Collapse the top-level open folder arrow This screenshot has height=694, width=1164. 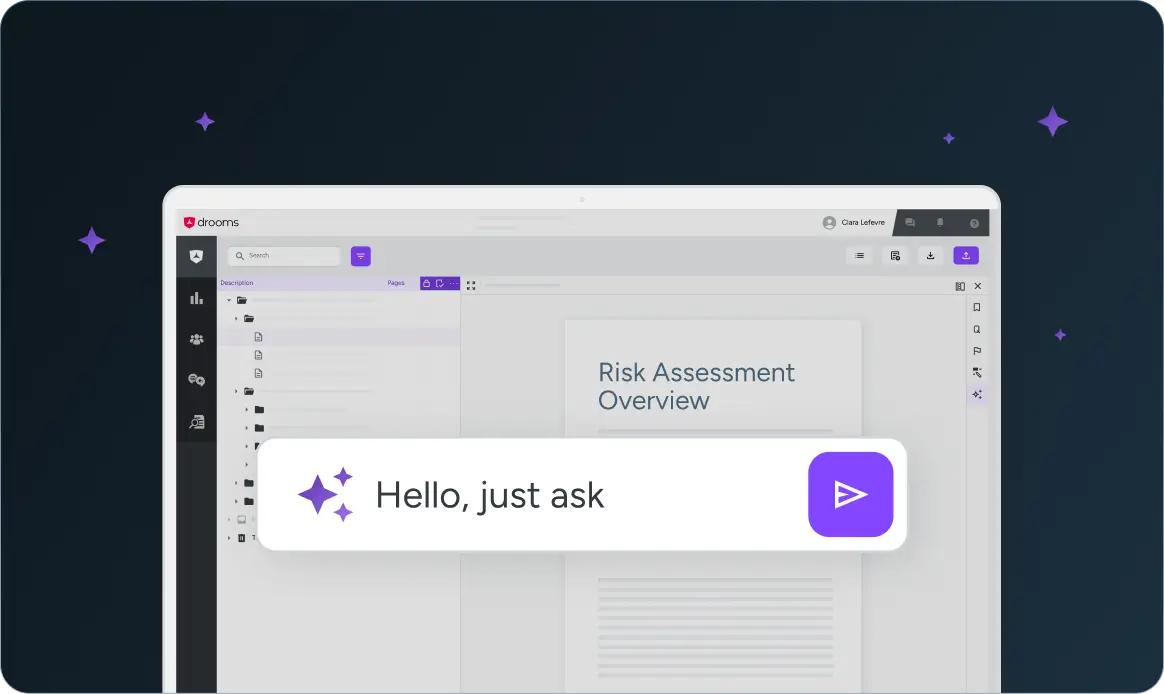pos(229,301)
